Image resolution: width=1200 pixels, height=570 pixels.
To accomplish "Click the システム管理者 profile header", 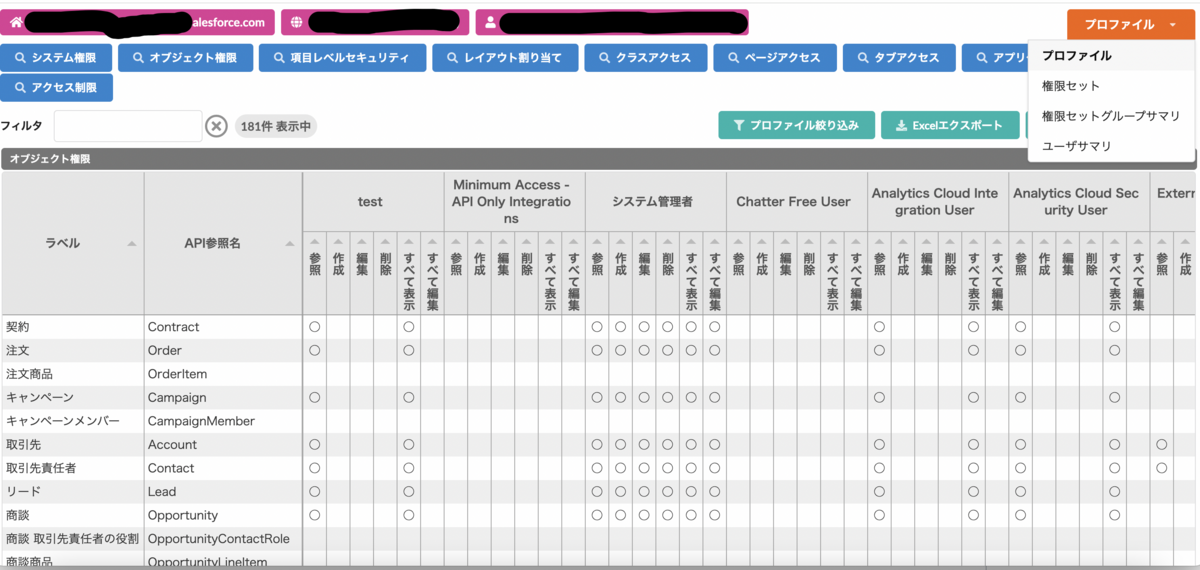I will click(655, 202).
